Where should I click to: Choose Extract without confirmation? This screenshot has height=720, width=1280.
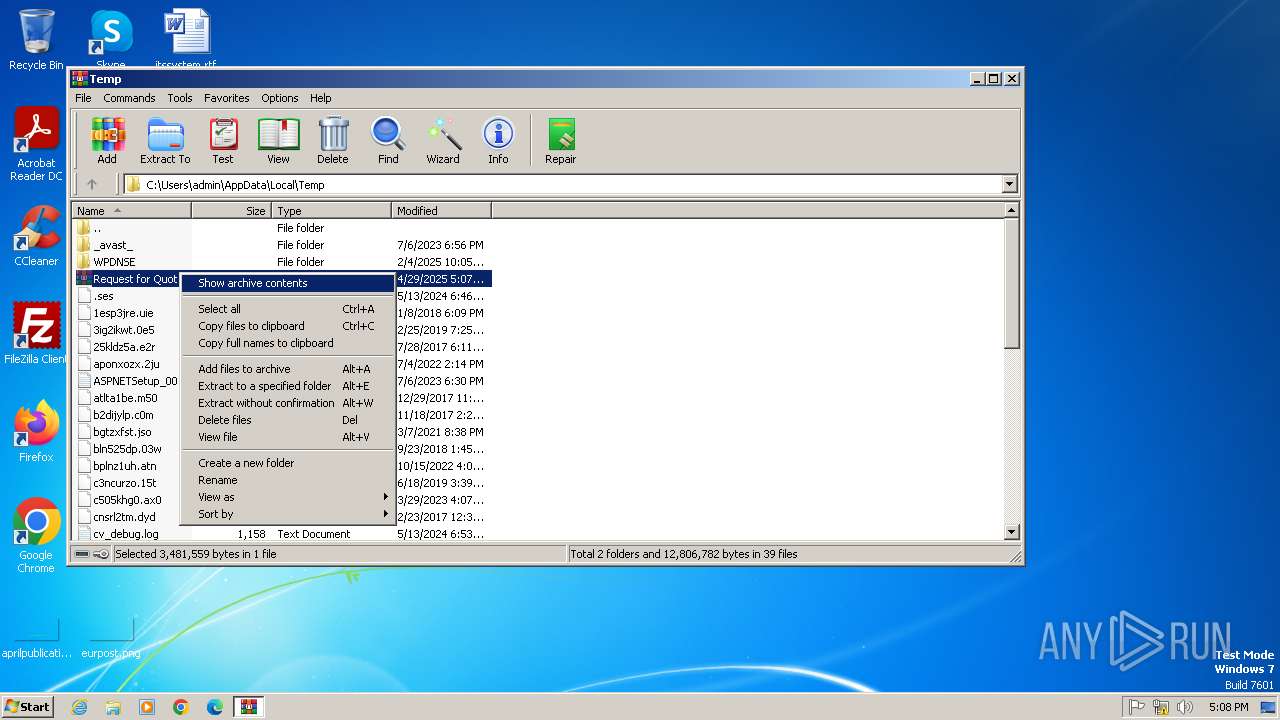288,403
